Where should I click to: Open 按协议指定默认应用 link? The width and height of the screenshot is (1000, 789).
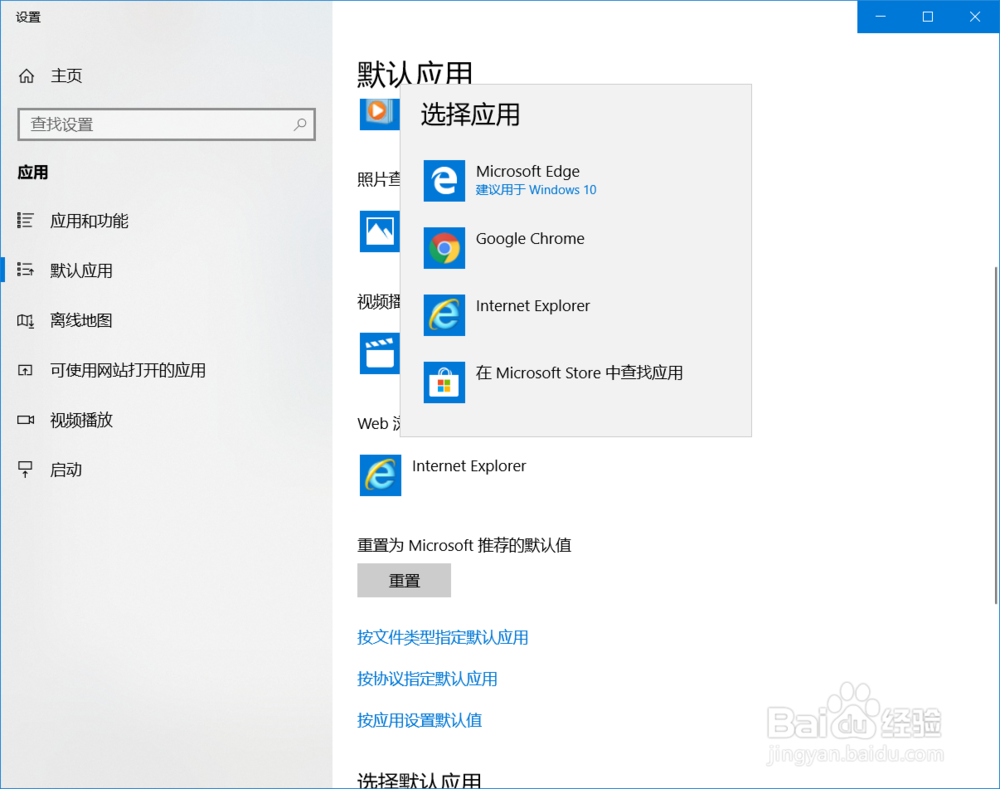(x=427, y=679)
